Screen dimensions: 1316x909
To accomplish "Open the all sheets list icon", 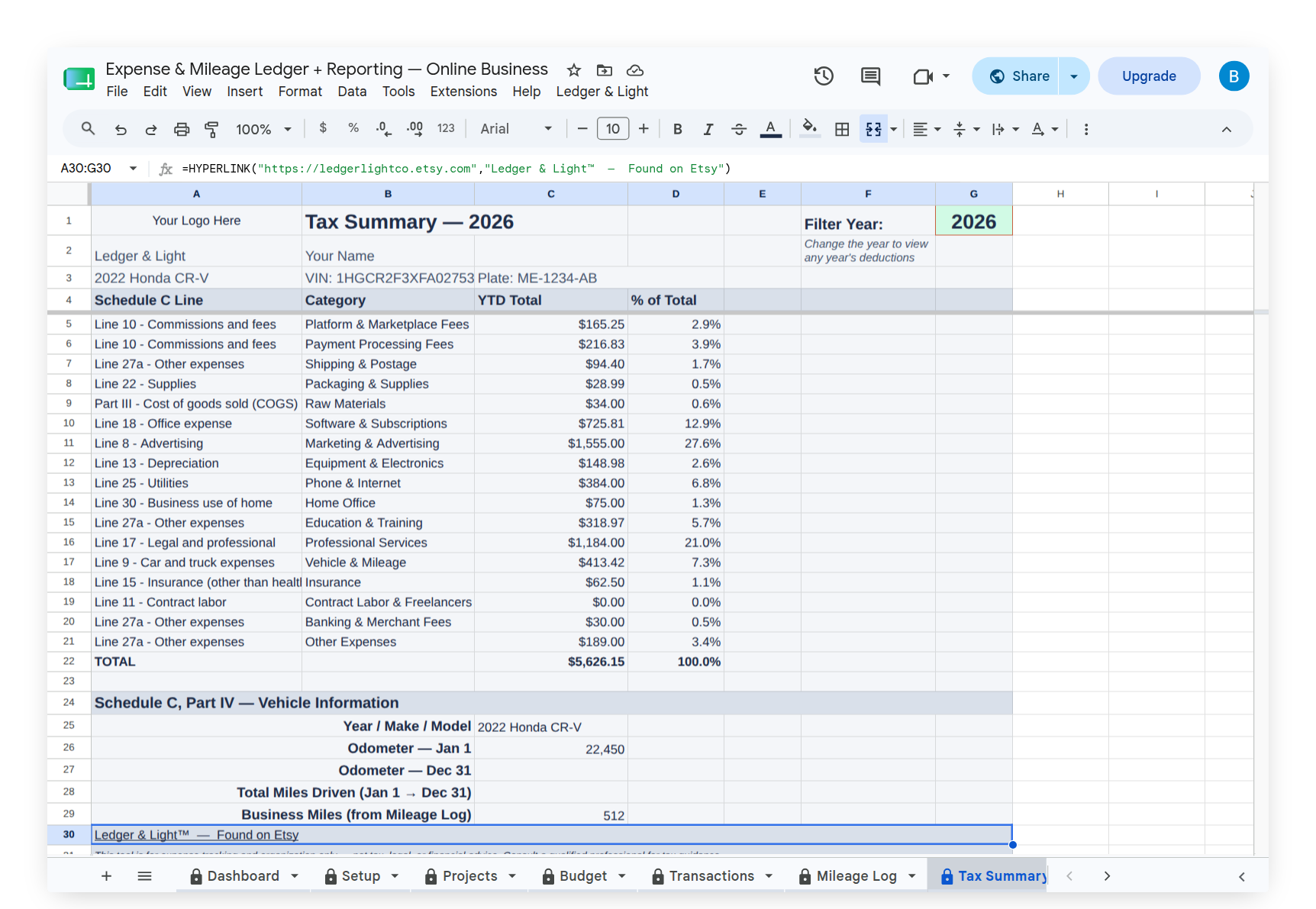I will (144, 876).
